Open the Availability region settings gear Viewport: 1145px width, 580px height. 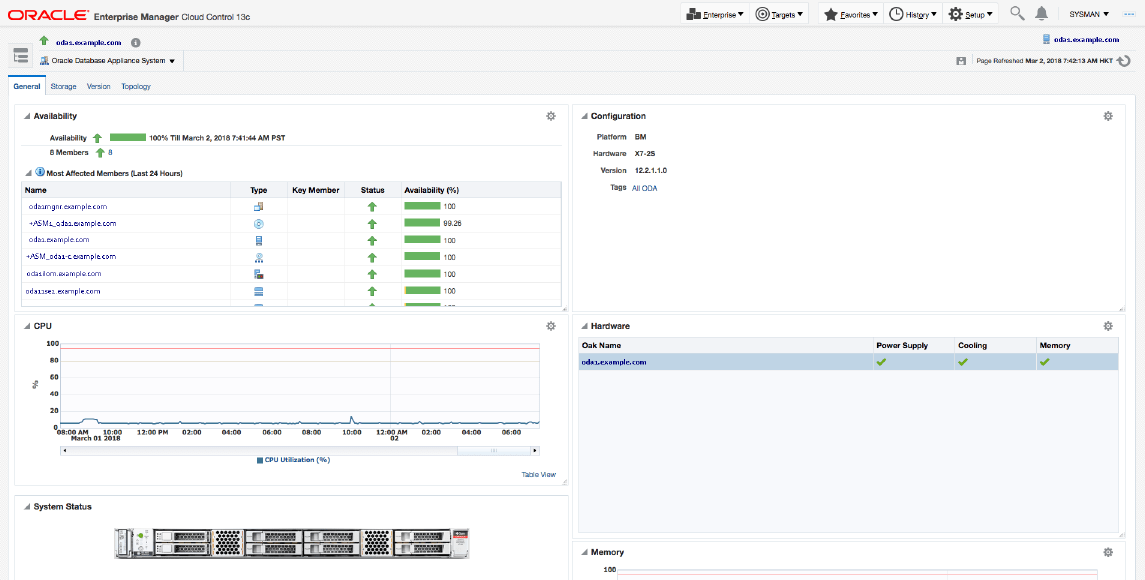(x=550, y=116)
